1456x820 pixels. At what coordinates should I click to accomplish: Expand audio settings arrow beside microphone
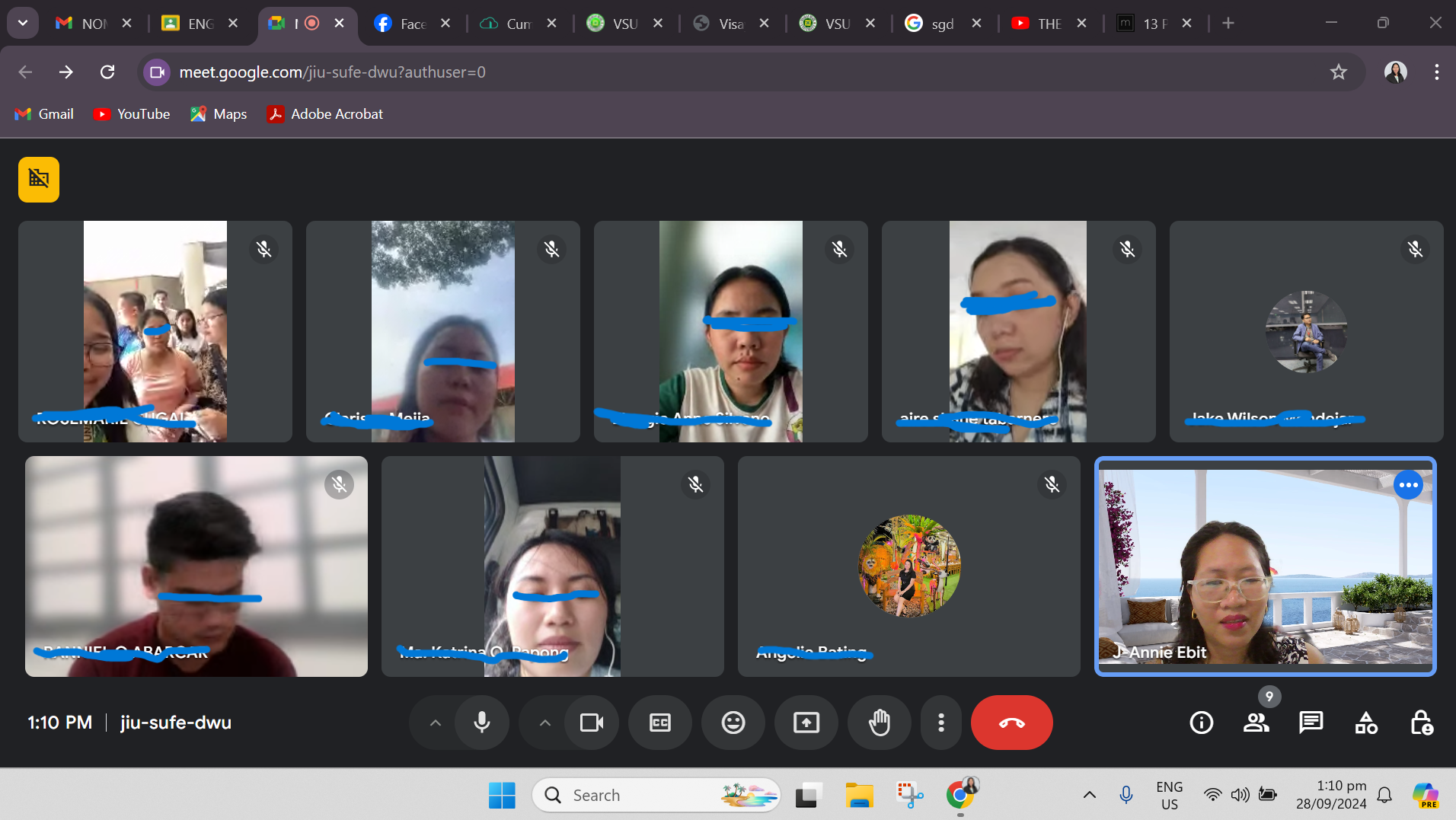tap(436, 723)
